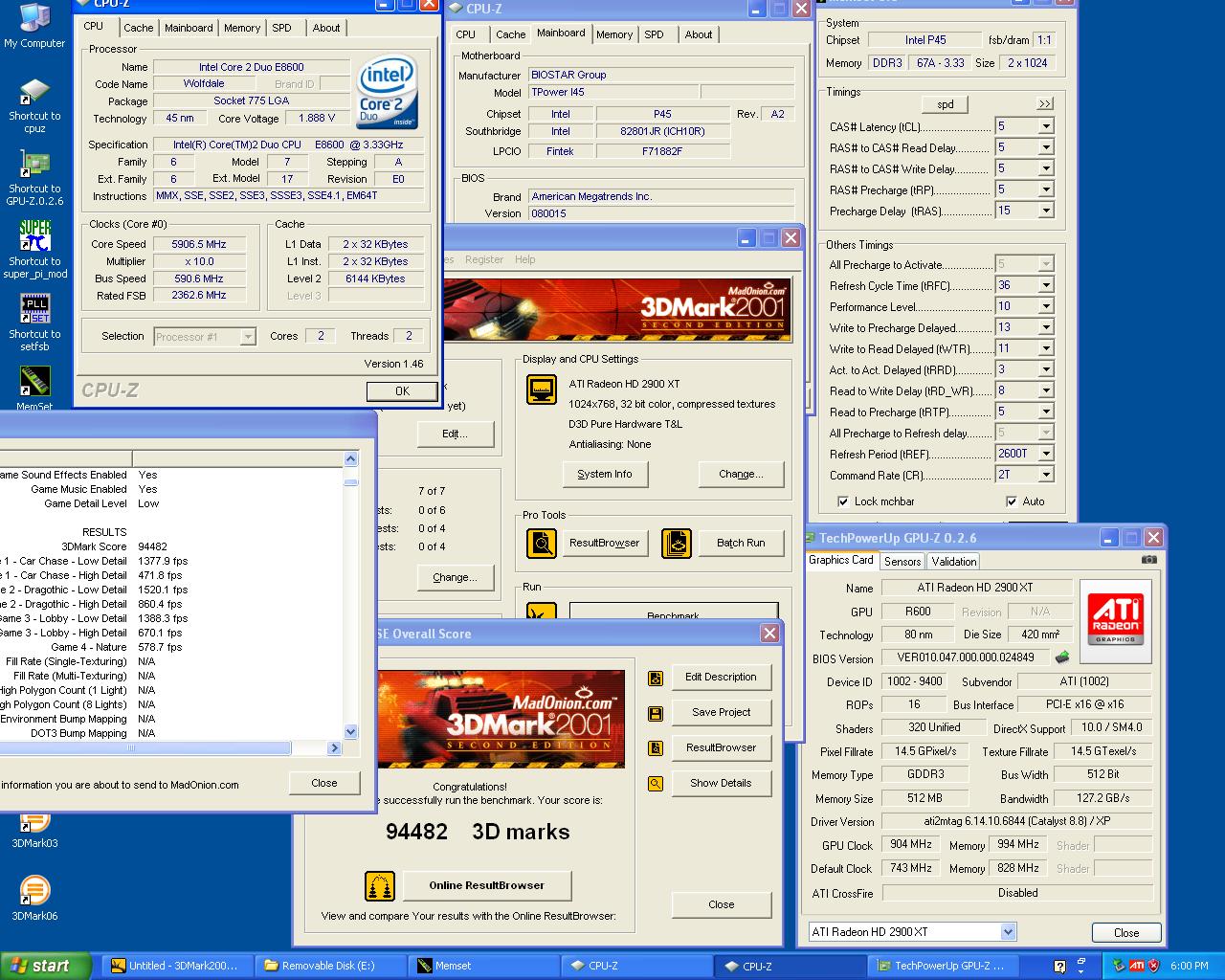Click the GPU-Z BIOS save chip icon

tap(1061, 657)
